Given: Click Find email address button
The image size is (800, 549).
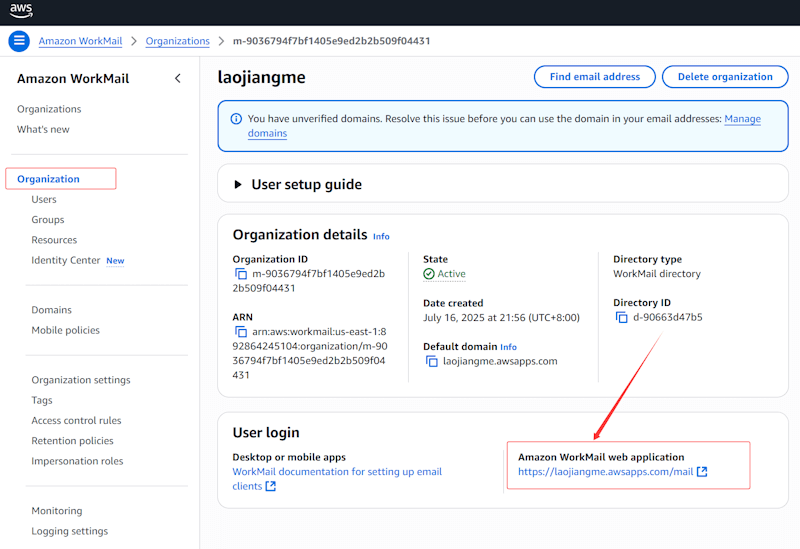Looking at the screenshot, I should (594, 77).
